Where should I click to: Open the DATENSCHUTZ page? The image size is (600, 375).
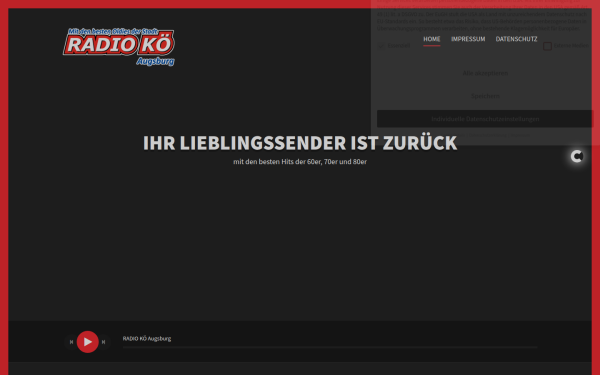pos(516,39)
